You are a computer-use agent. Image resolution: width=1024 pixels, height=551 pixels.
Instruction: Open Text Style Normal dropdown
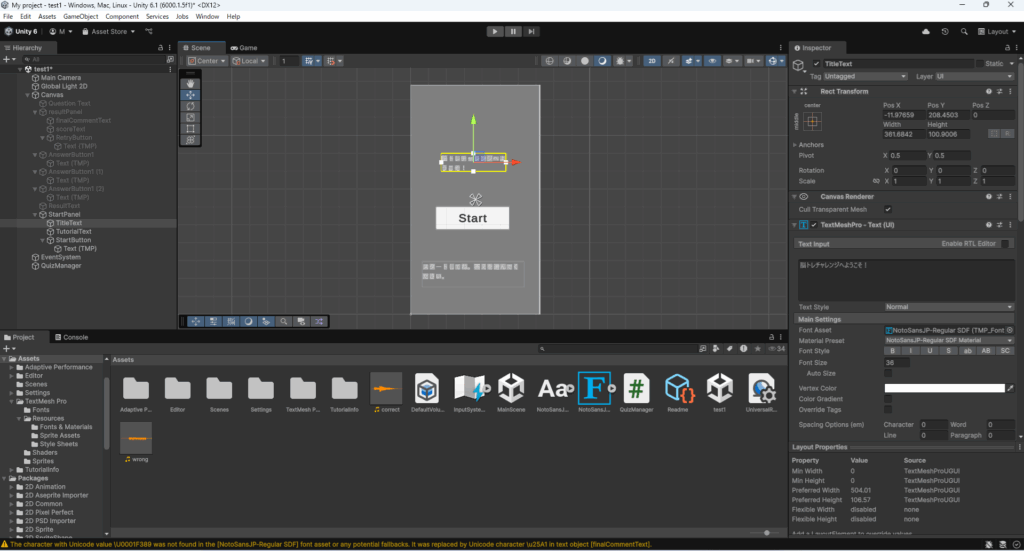click(949, 307)
